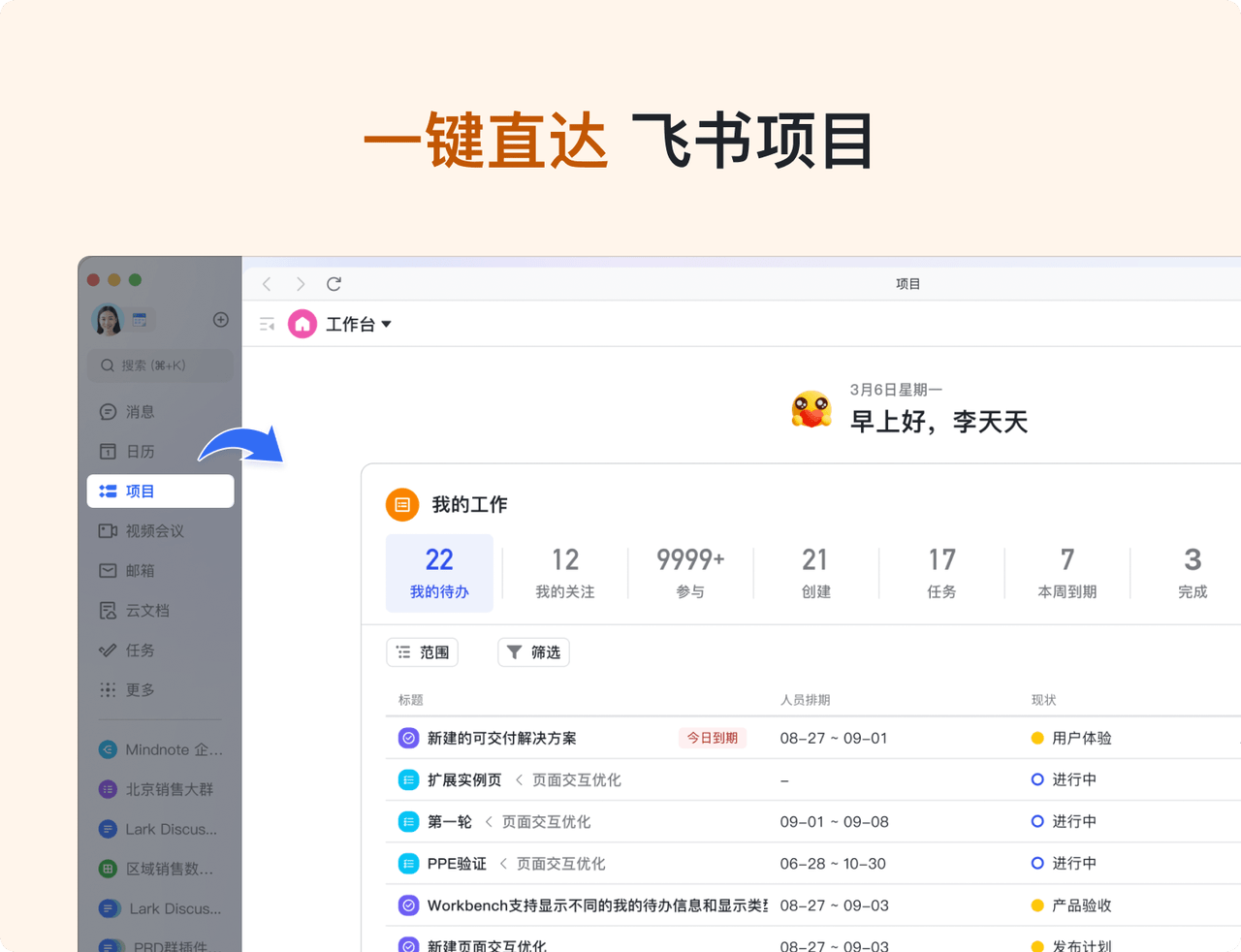Open the 区域销售数... sheet
This screenshot has height=952, width=1241.
[x=160, y=869]
